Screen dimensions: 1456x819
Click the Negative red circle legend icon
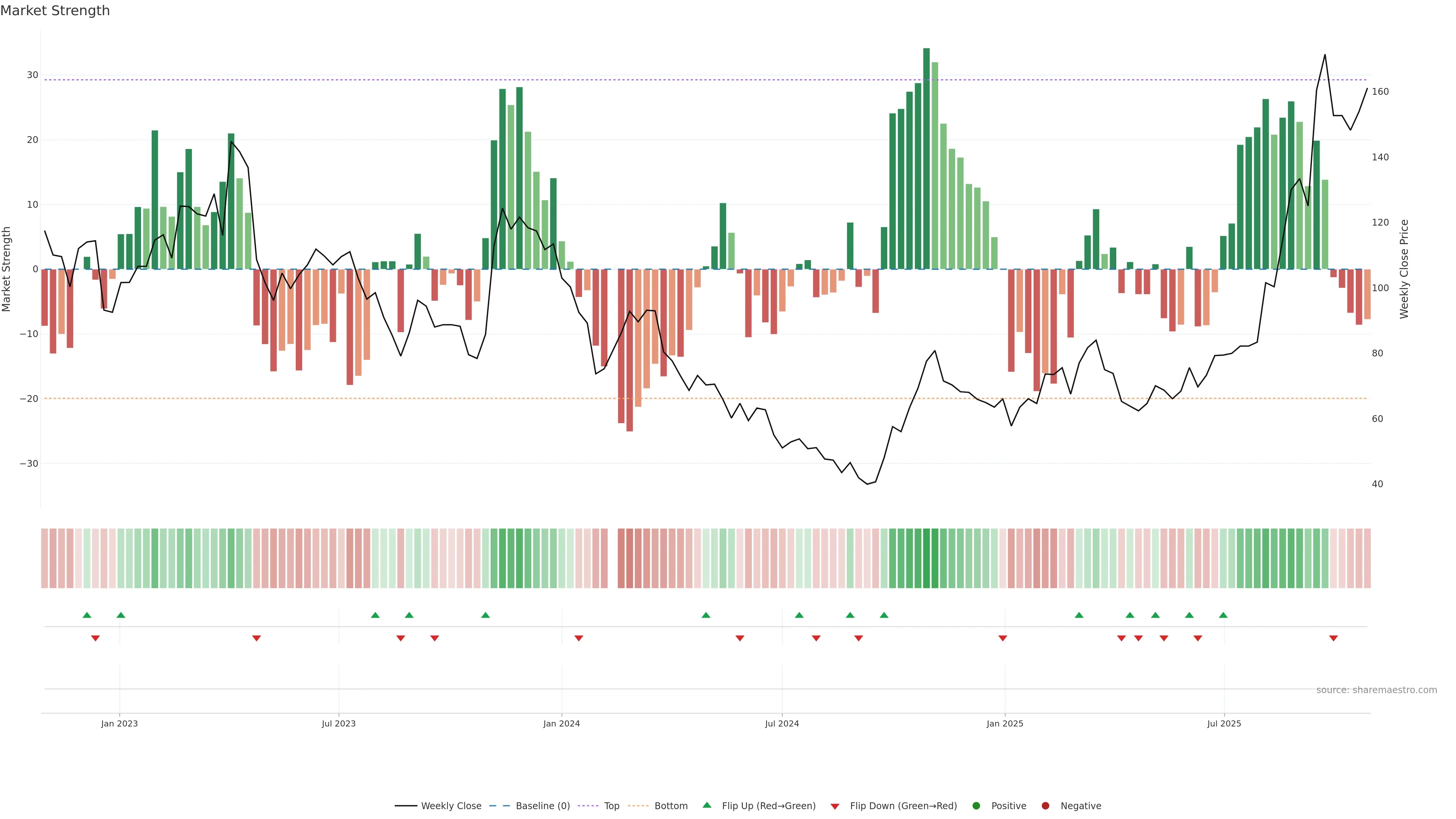(1045, 806)
